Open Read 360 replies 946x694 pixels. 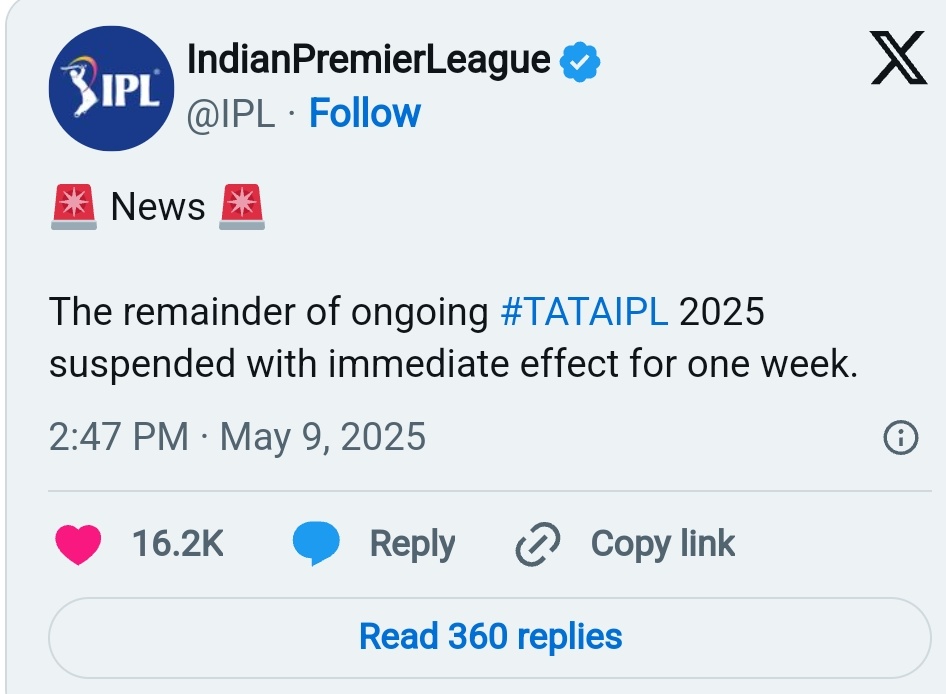coord(490,637)
